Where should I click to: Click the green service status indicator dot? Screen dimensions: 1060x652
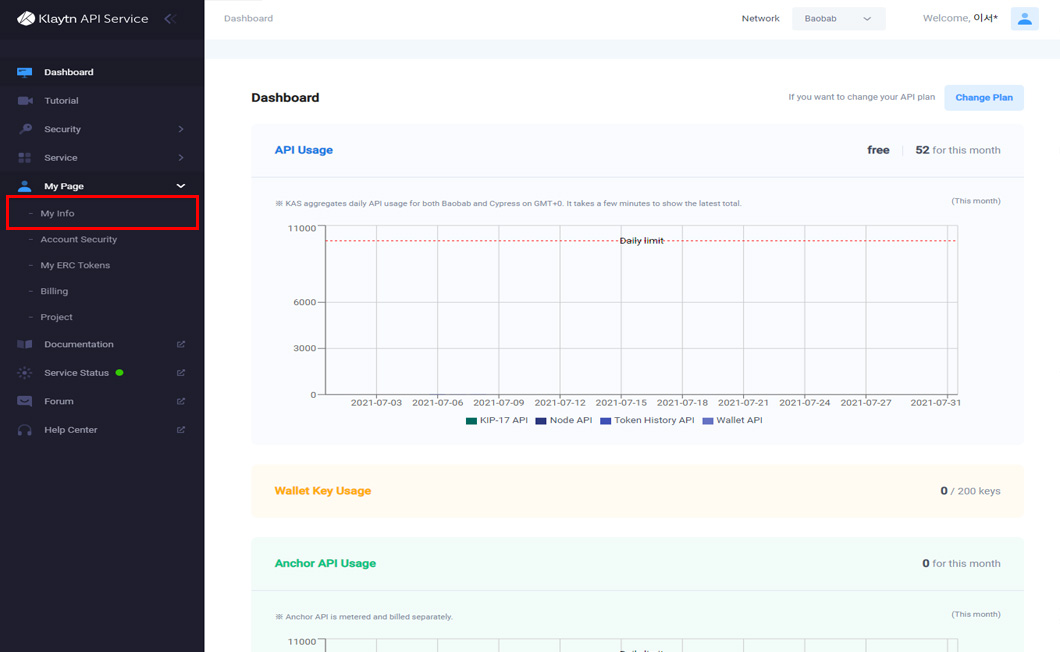point(120,373)
